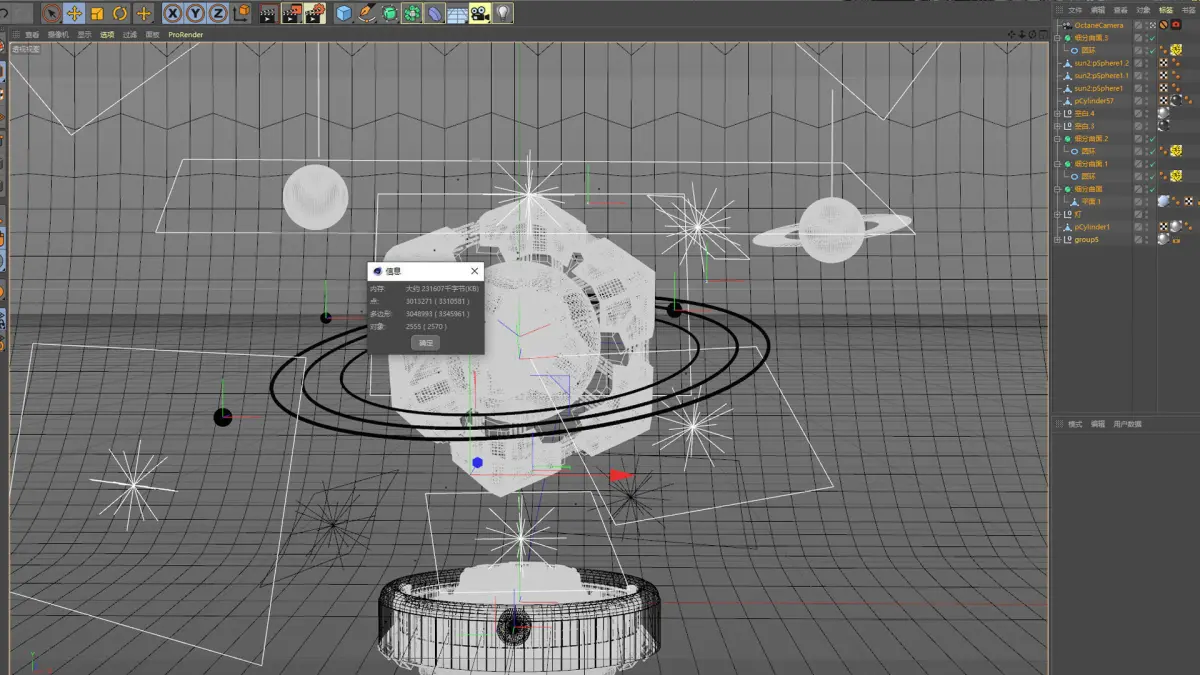Screen dimensions: 1200x675
Task: Toggle 细分曲面.1 enable checkmark
Action: (1152, 164)
